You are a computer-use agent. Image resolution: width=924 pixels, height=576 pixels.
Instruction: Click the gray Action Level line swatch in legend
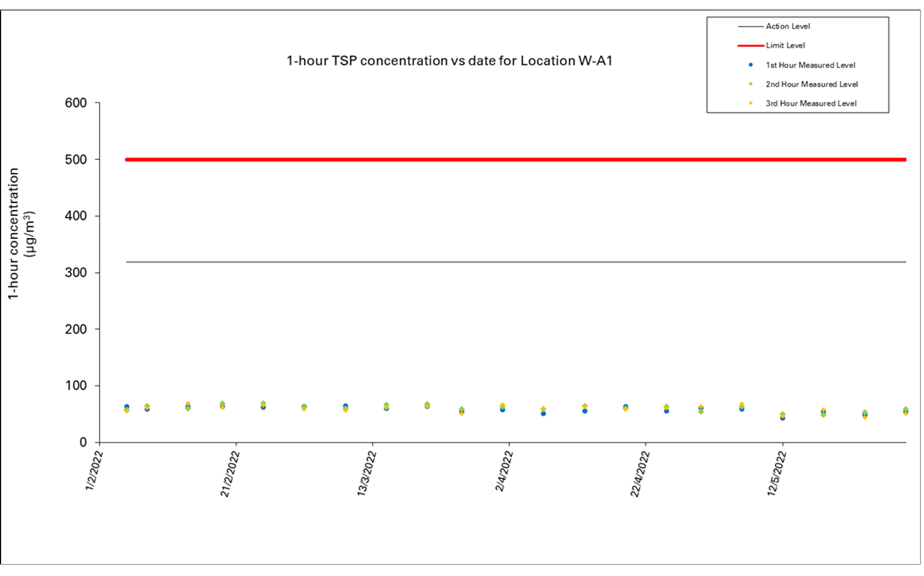click(750, 27)
